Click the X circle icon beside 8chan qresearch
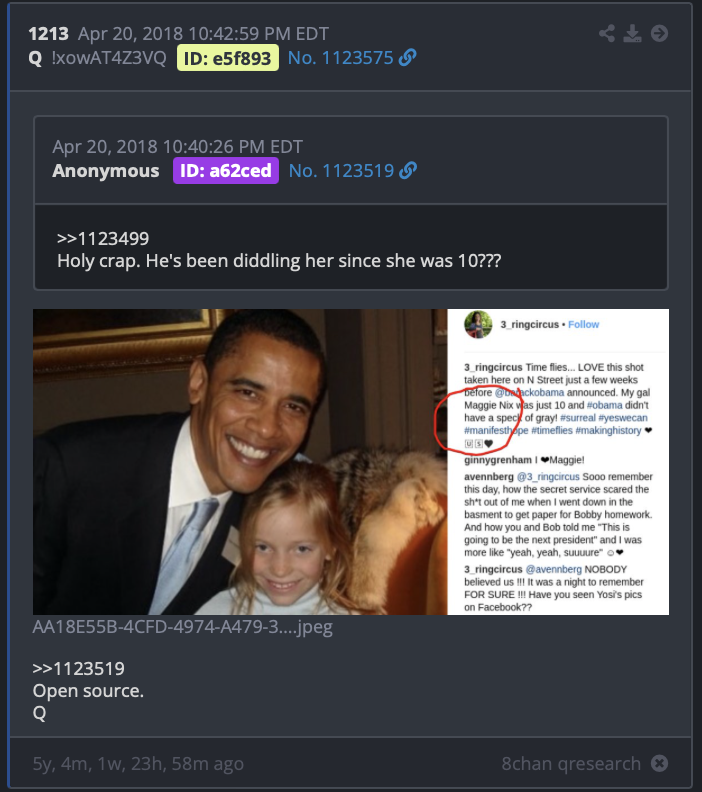Image resolution: width=702 pixels, height=792 pixels. click(x=659, y=763)
